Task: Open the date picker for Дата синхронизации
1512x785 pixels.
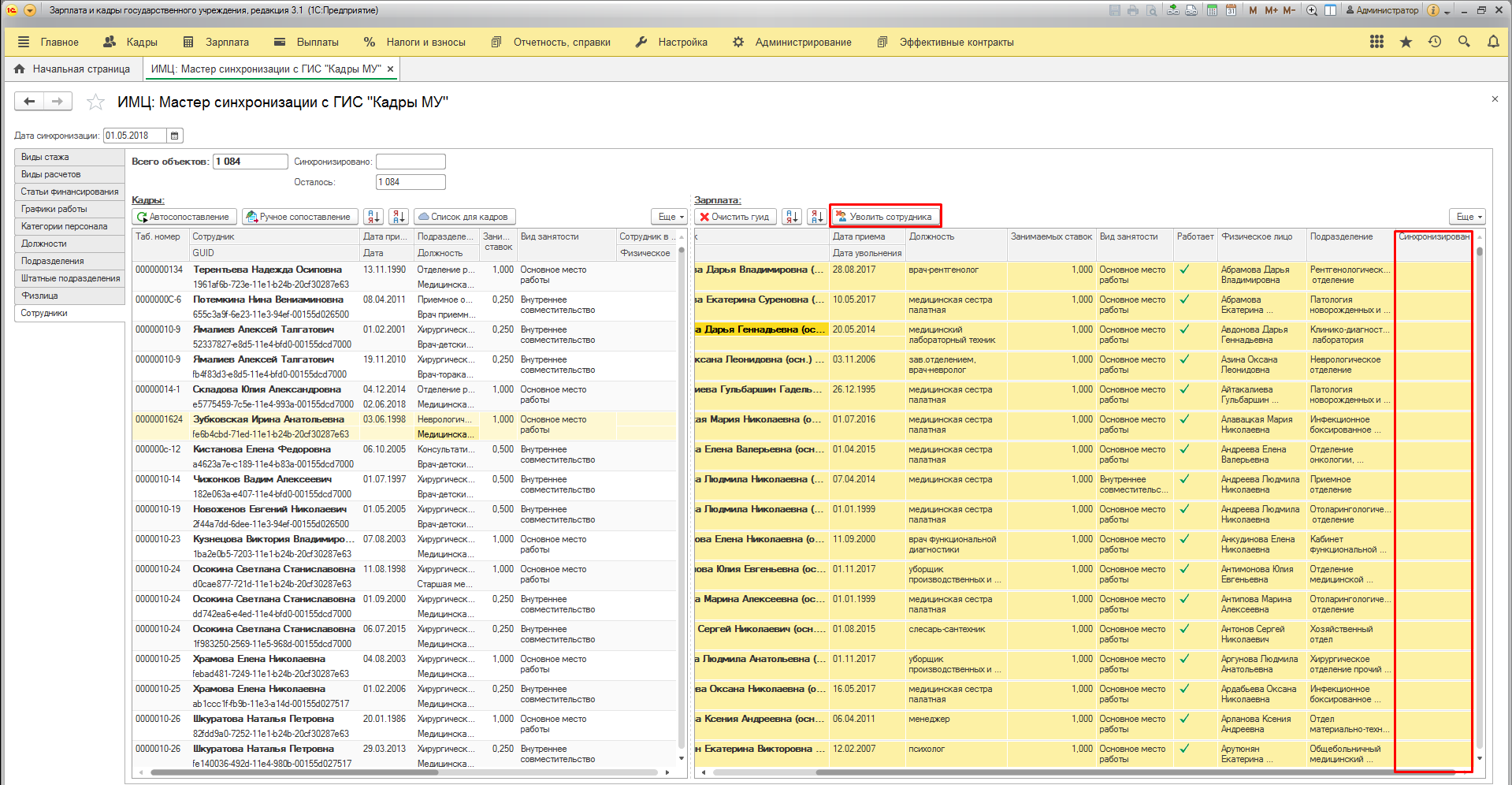Action: 175,136
